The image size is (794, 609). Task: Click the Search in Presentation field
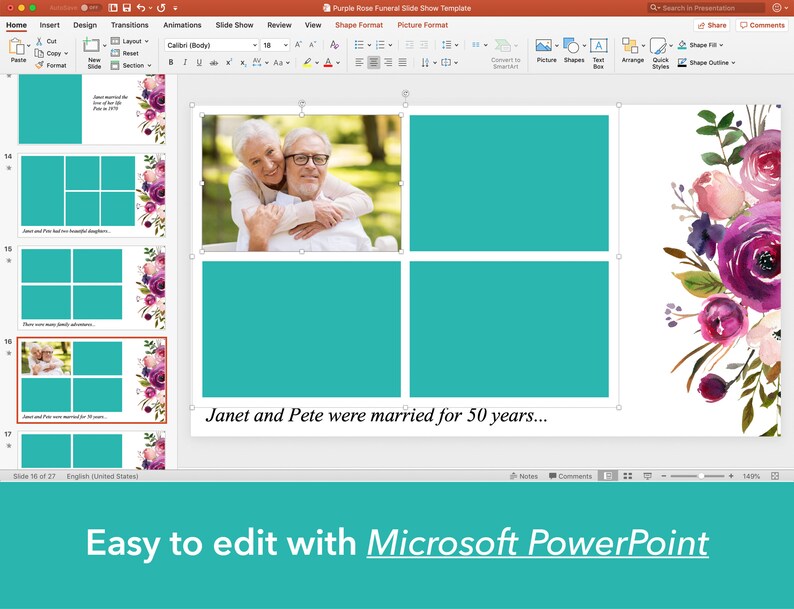[706, 8]
